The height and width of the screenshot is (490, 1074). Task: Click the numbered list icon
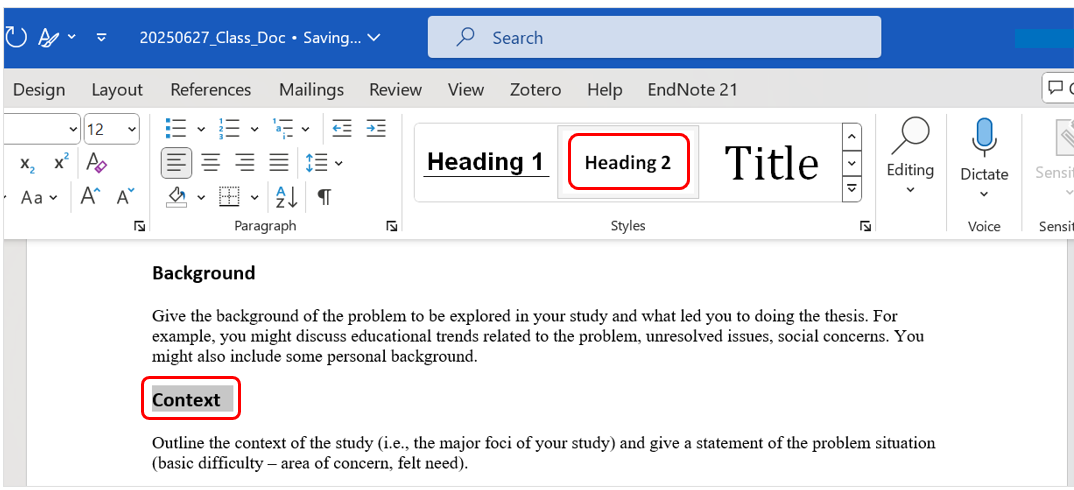coord(229,129)
